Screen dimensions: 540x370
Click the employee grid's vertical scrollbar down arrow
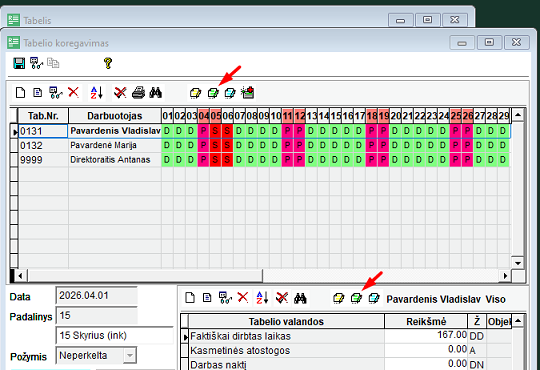click(518, 263)
